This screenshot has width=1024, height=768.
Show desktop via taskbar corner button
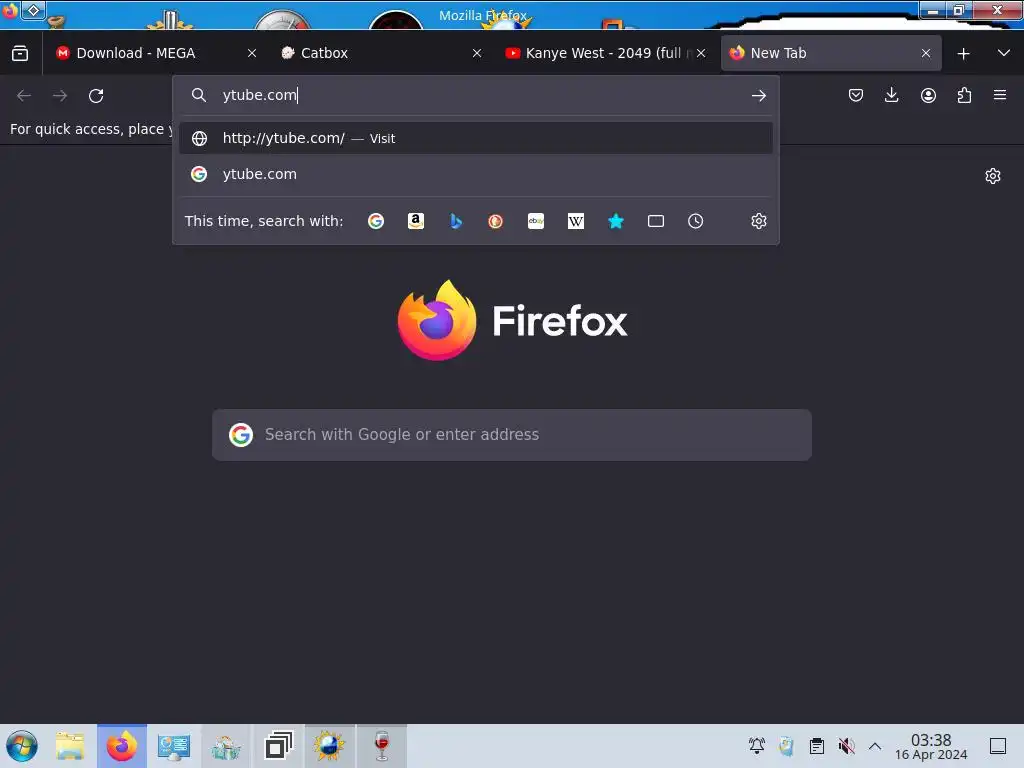pos(998,746)
